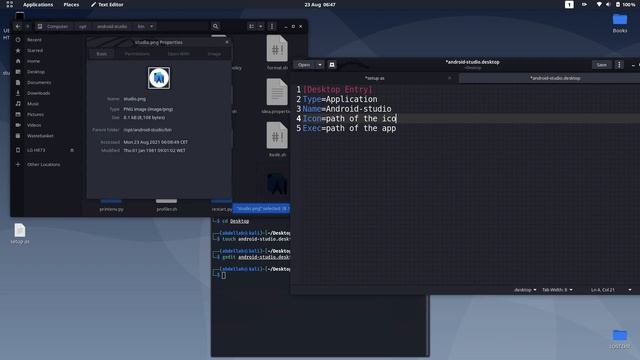
Task: Switch to Open With tab in Properties
Action: tap(178, 54)
